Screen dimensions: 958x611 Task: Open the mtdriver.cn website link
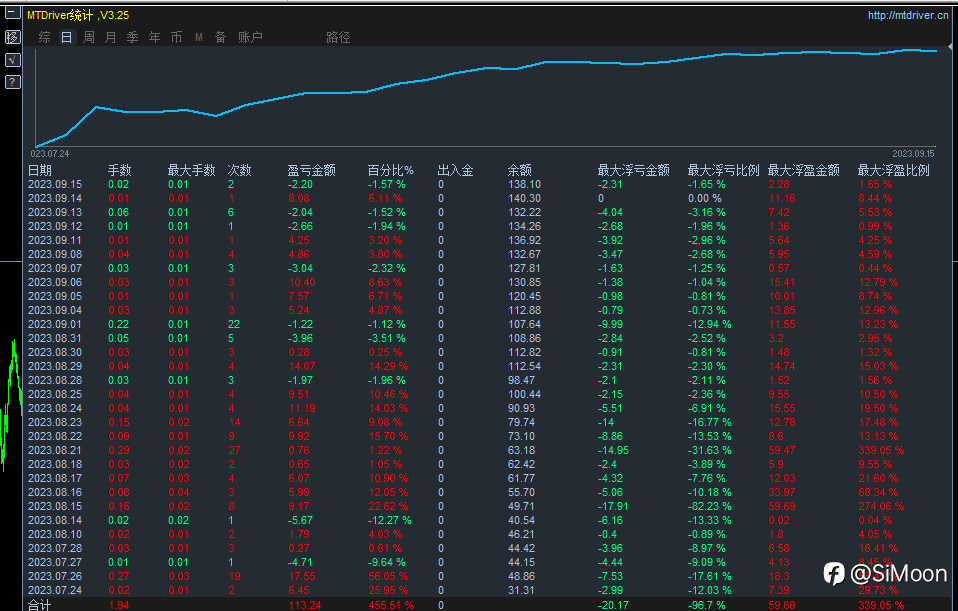(906, 15)
